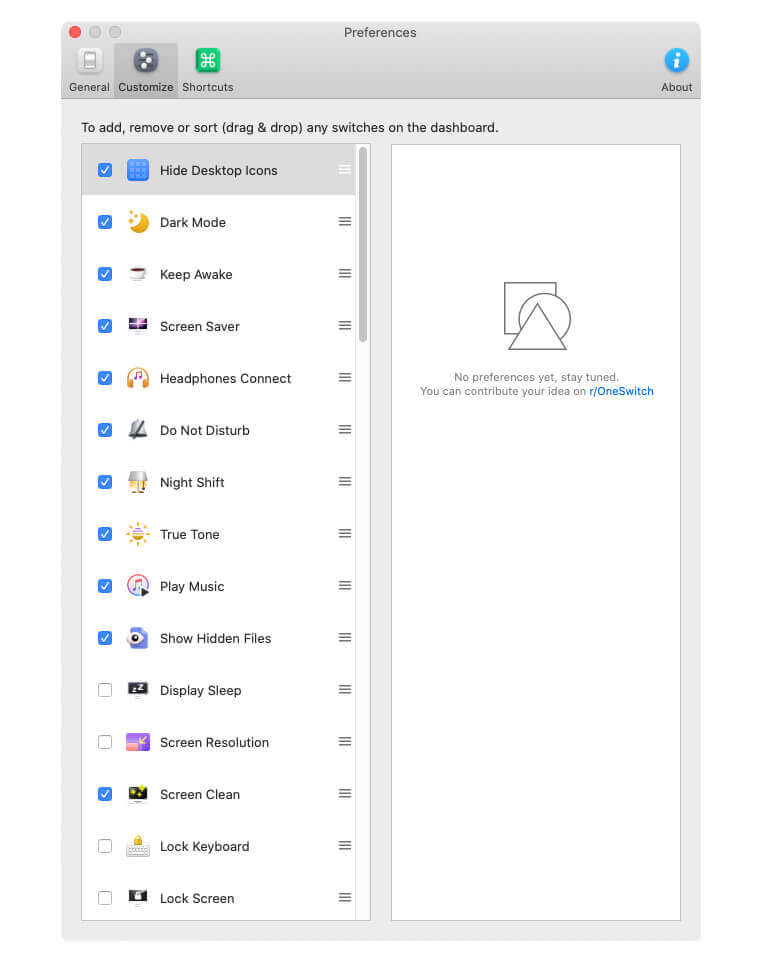Click the Dark Mode moon icon
762x963 pixels.
pyautogui.click(x=138, y=222)
